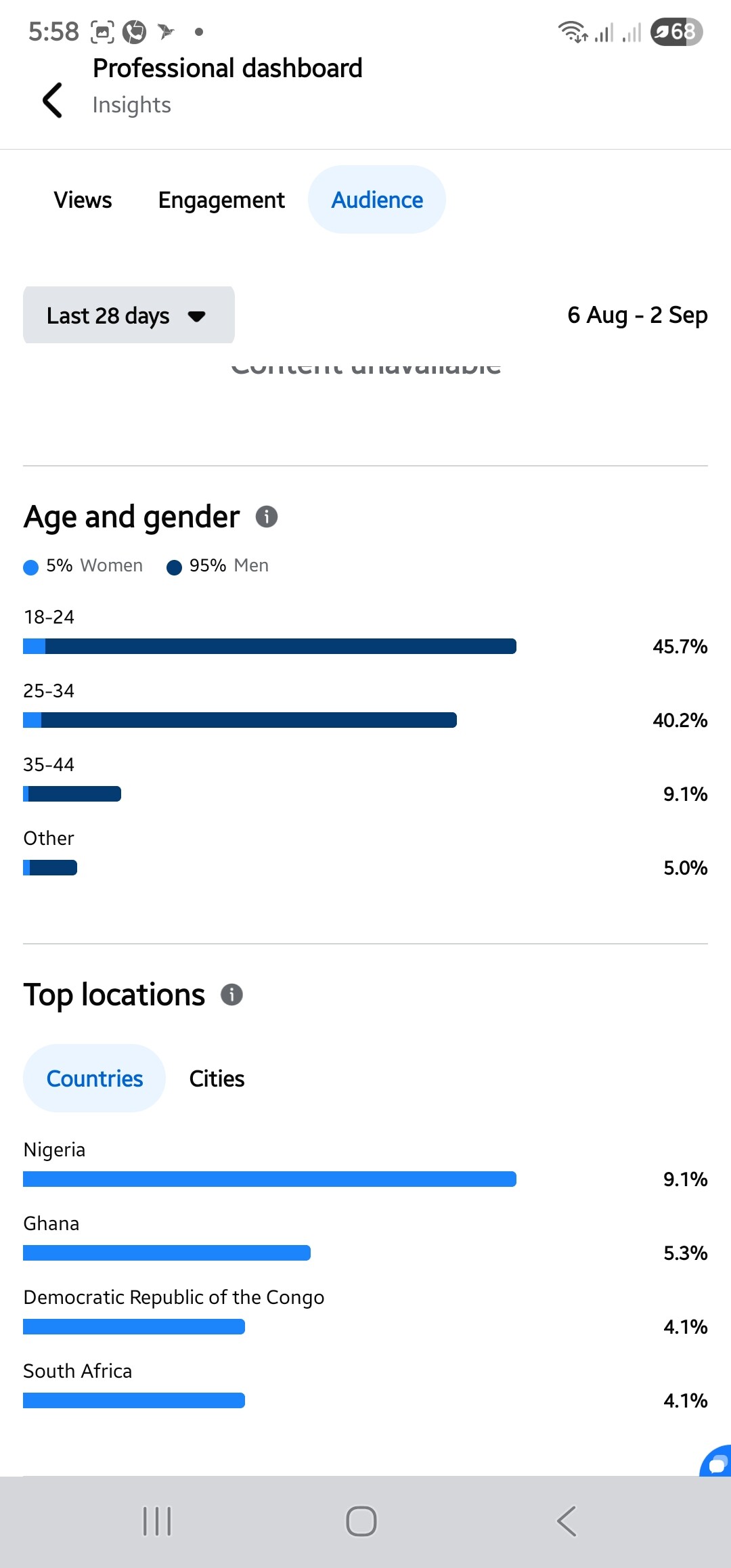Image resolution: width=731 pixels, height=1568 pixels.
Task: Open Top locations info icon
Action: [x=232, y=995]
